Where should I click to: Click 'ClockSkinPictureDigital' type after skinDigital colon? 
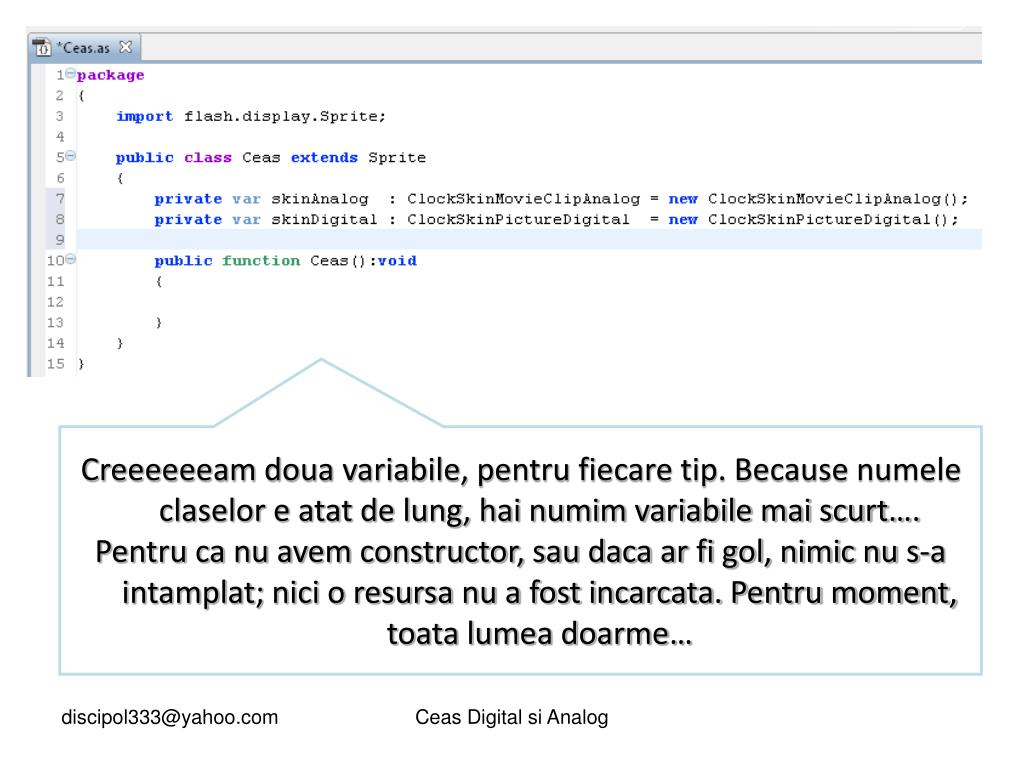click(x=518, y=219)
